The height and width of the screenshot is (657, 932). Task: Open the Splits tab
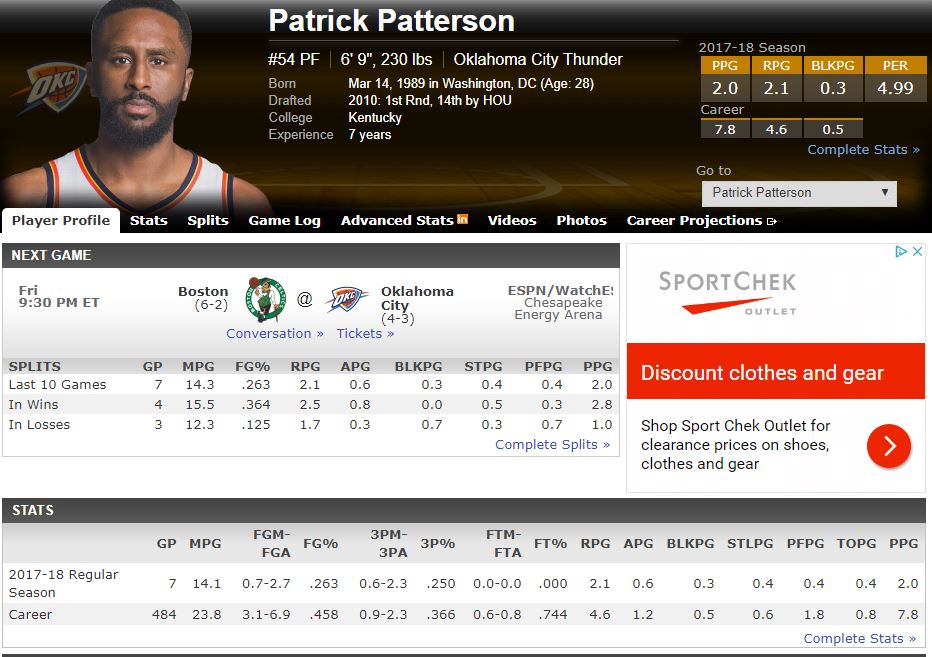[208, 220]
